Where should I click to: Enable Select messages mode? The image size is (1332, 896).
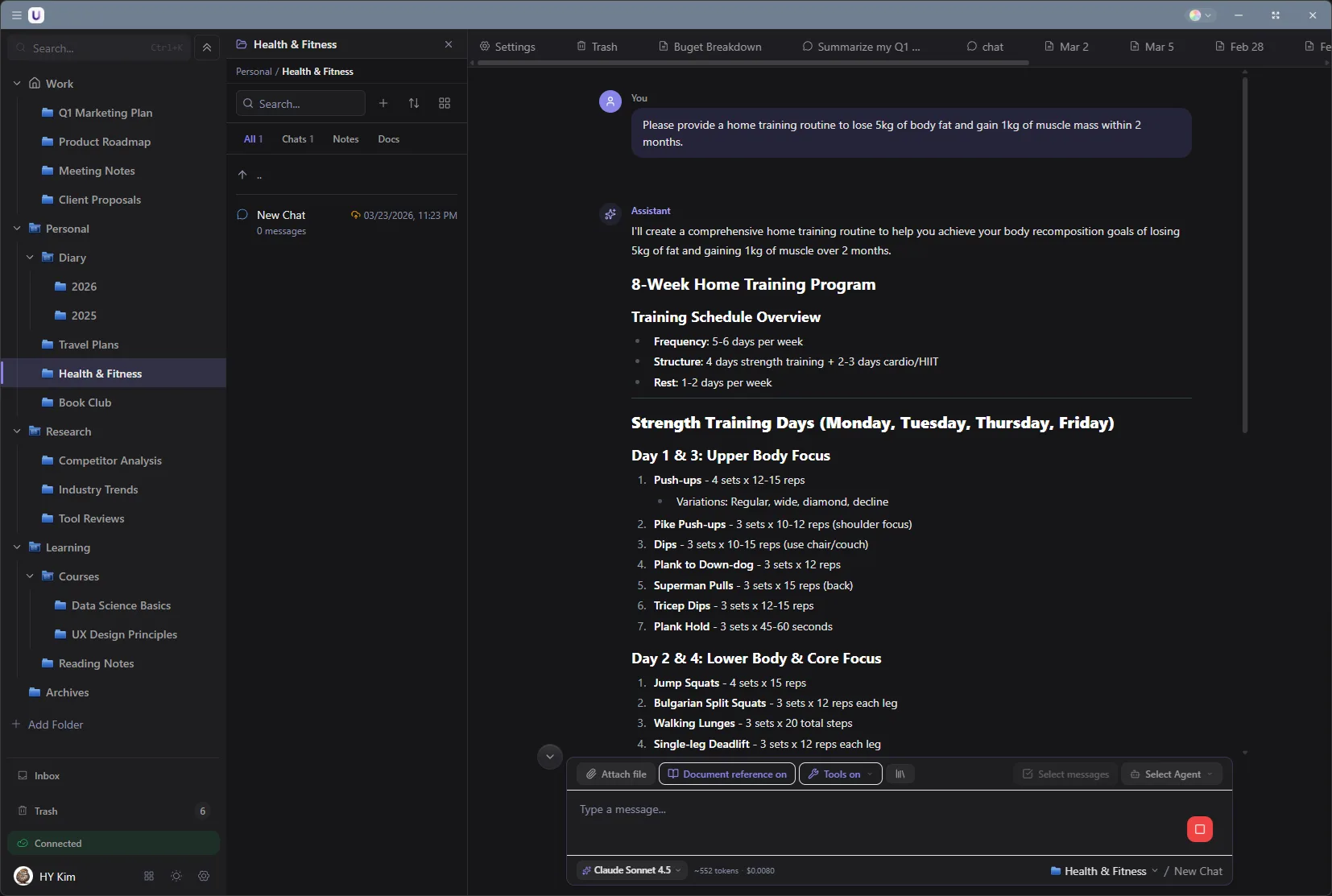tap(1065, 774)
